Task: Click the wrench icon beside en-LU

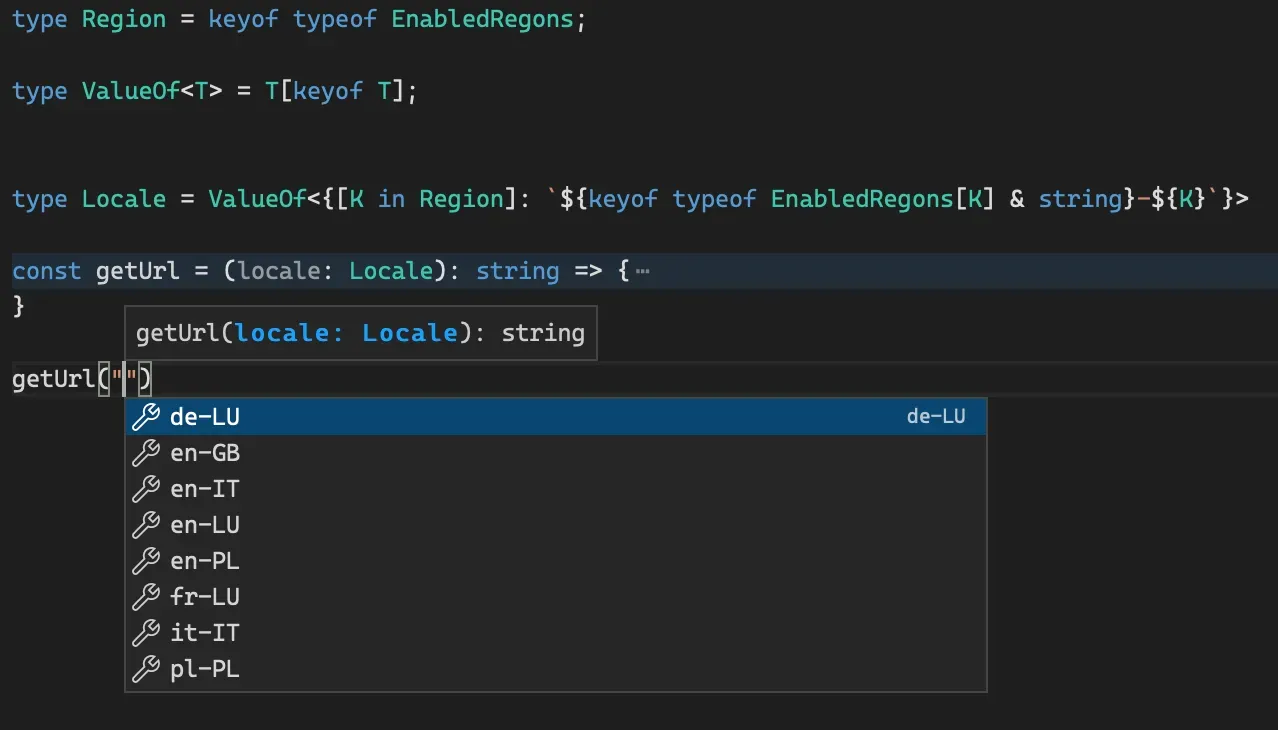Action: [146, 525]
